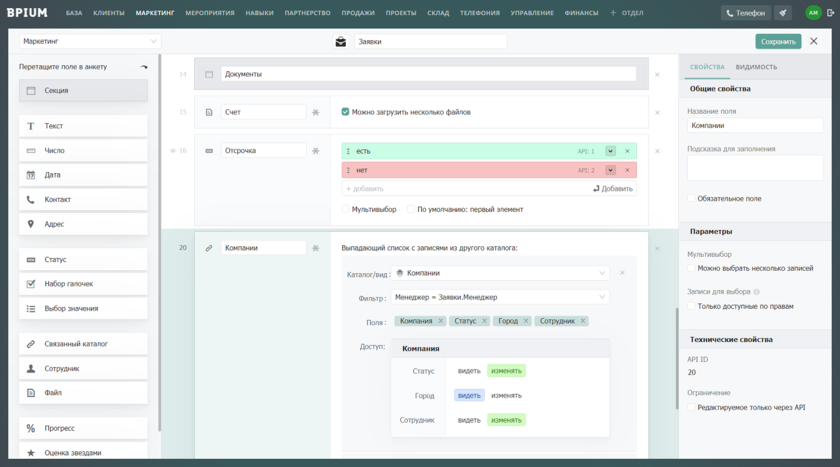840x467 pixels.
Task: Remove the 'нет' option with its x icon
Action: [627, 170]
